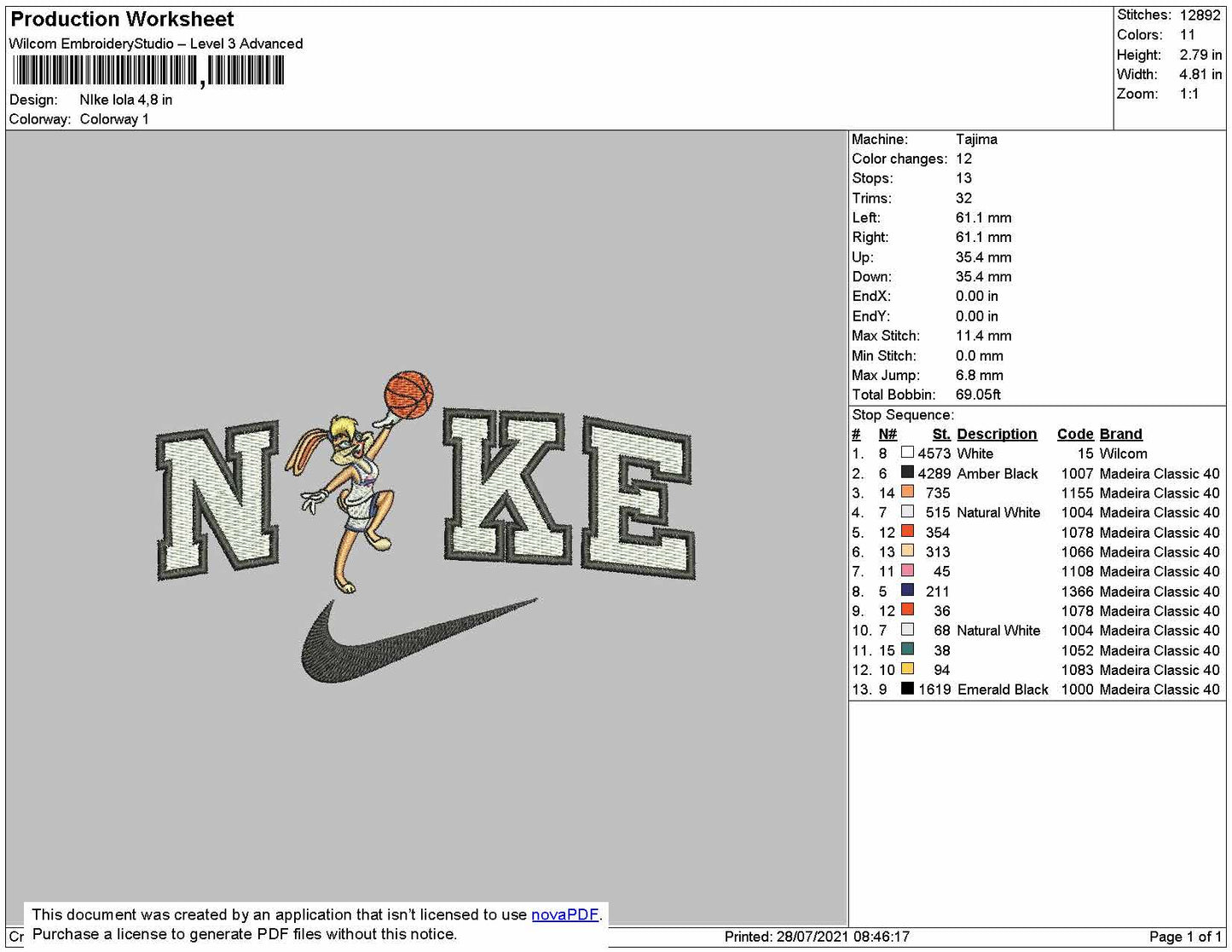Select the Emerald Black color swatch
Viewport: 1232px width, 952px height.
[x=907, y=689]
